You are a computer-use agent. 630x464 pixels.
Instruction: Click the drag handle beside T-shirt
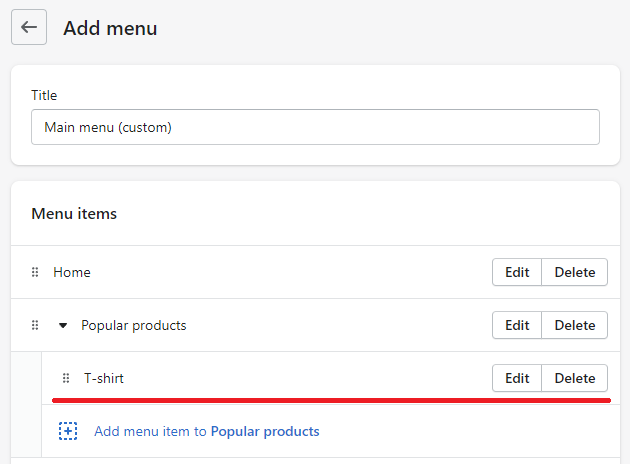[x=66, y=378]
